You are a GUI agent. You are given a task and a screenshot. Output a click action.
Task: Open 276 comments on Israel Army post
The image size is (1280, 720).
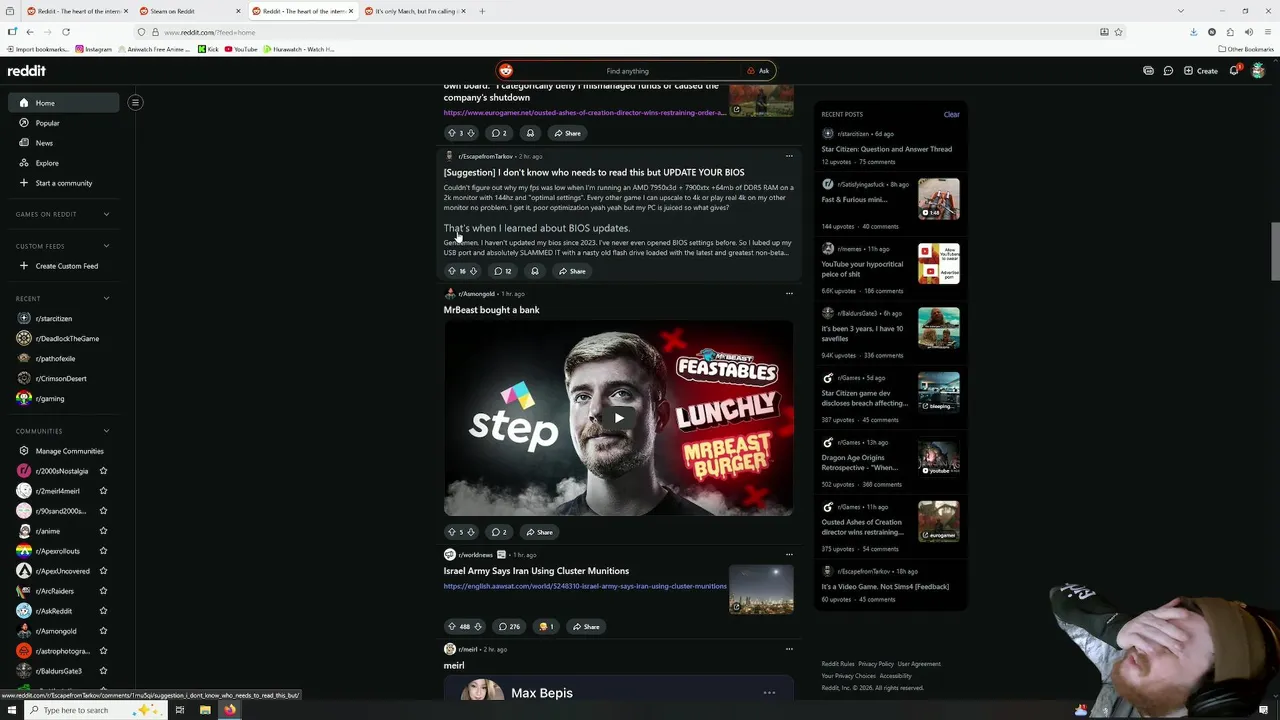pyautogui.click(x=509, y=627)
